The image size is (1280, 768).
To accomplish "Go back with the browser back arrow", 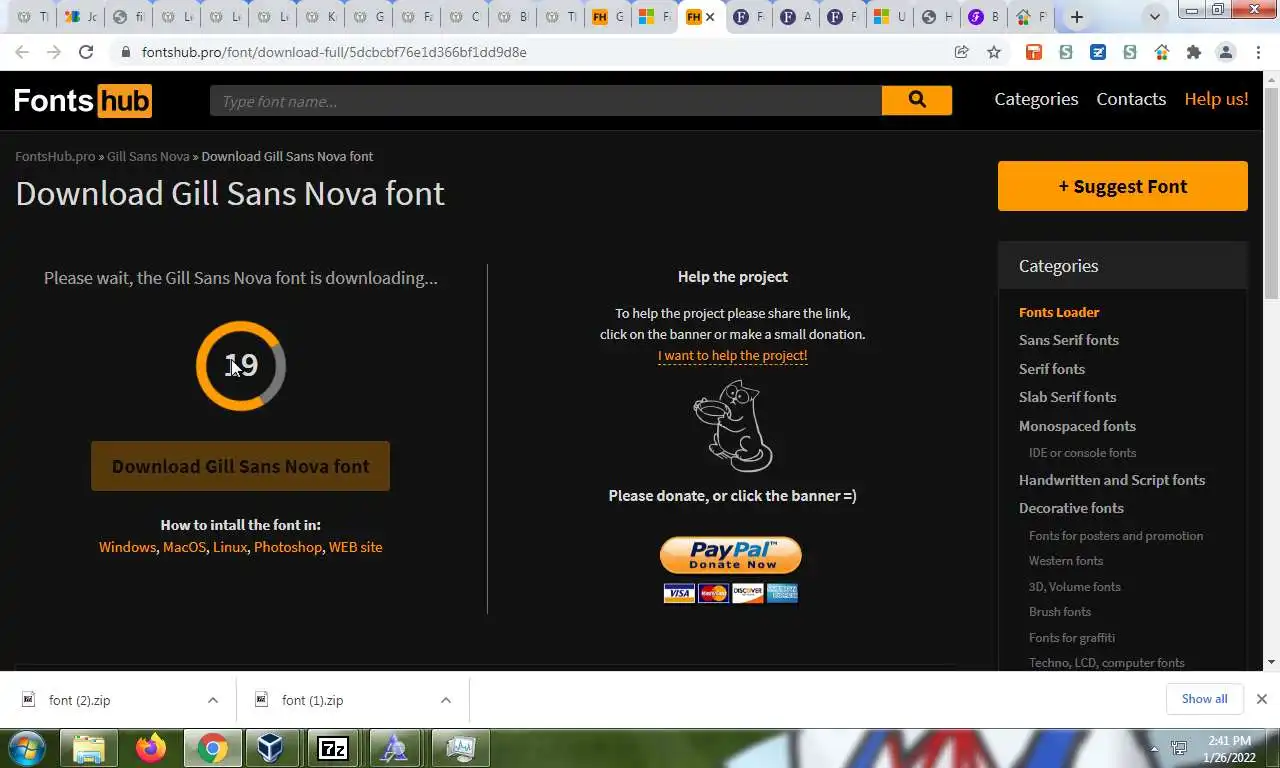I will (x=22, y=52).
